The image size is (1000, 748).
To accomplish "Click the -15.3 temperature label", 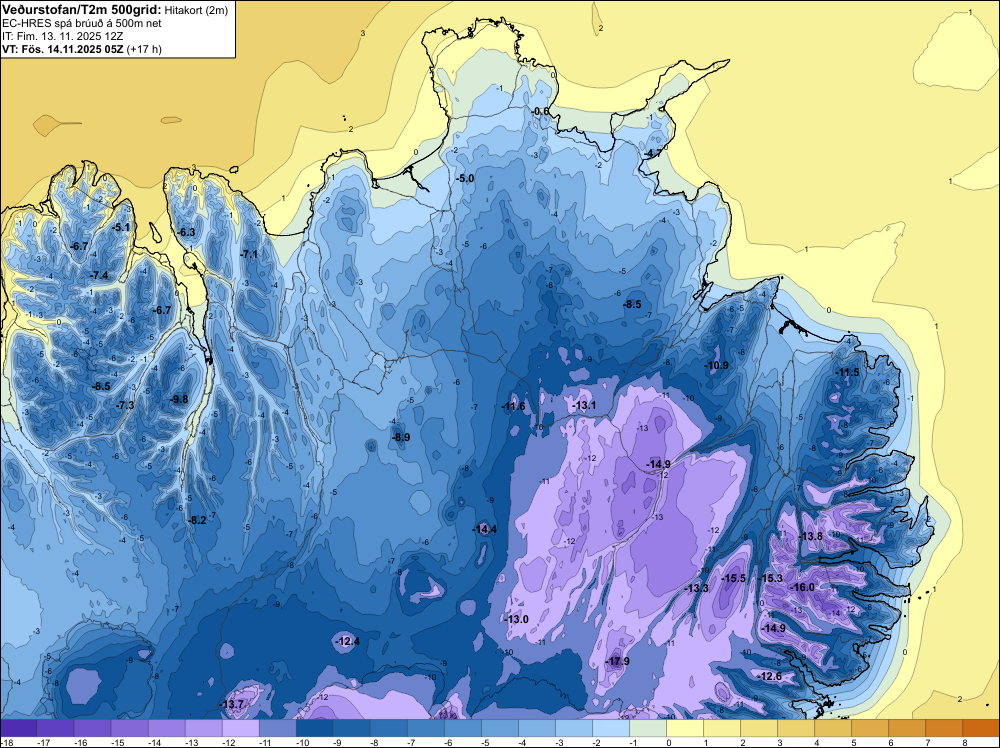I will click(770, 578).
